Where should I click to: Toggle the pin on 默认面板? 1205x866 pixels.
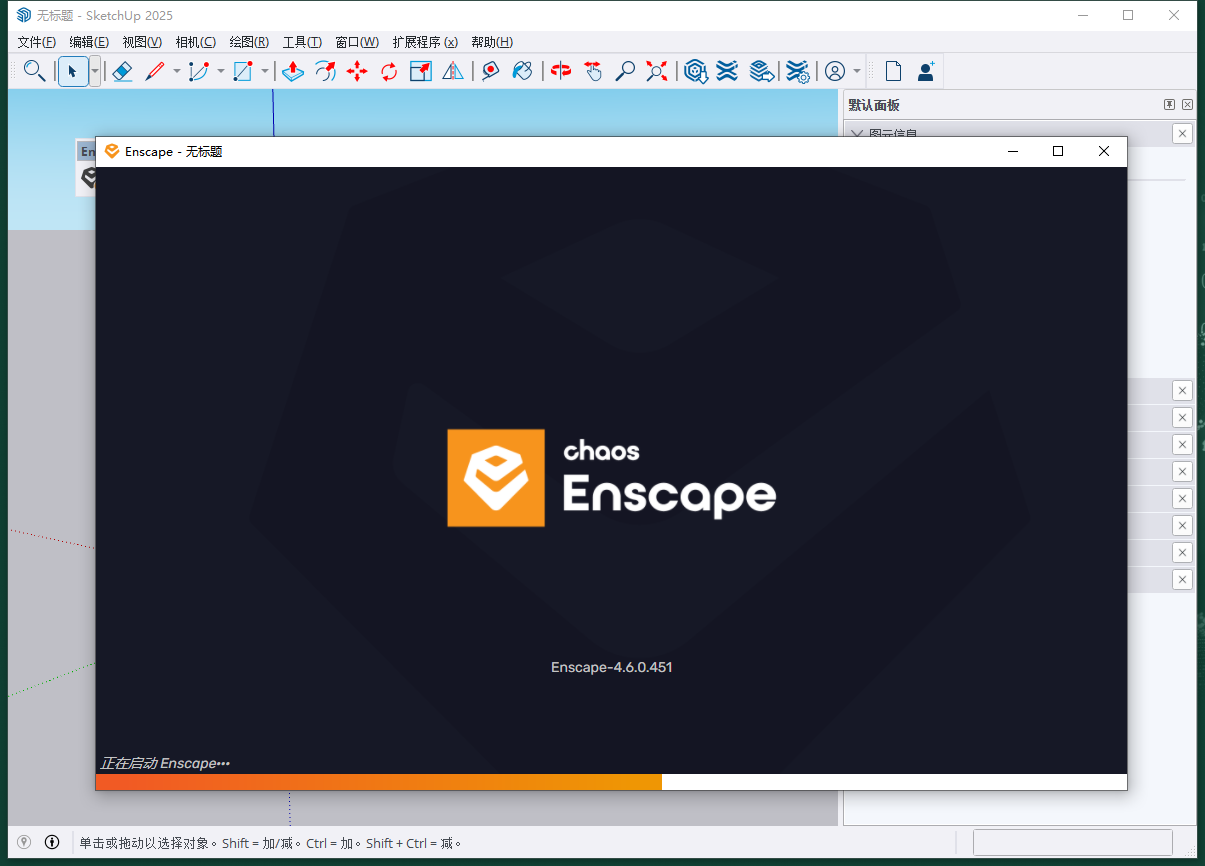click(1169, 104)
